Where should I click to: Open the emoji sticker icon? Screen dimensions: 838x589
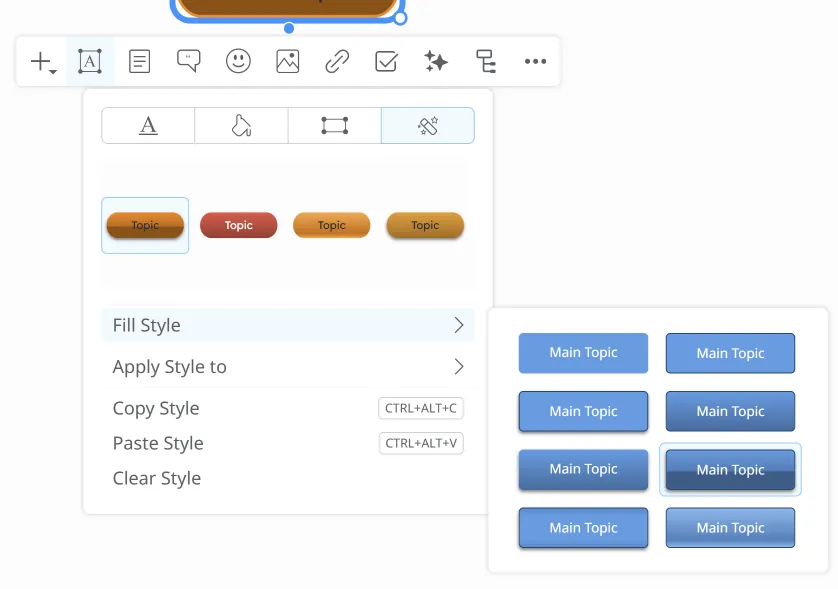238,62
